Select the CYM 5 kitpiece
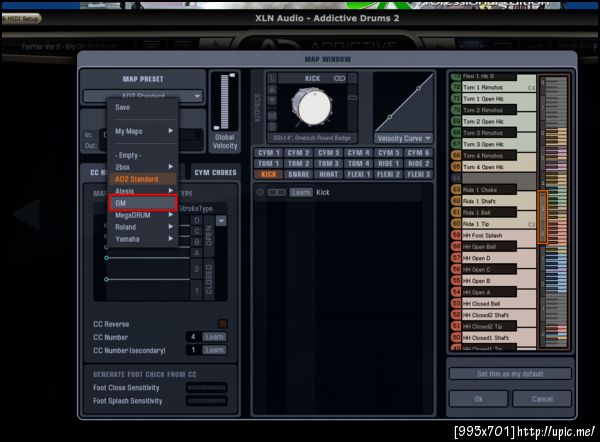Screen dimensions: 600x442 click(388, 153)
